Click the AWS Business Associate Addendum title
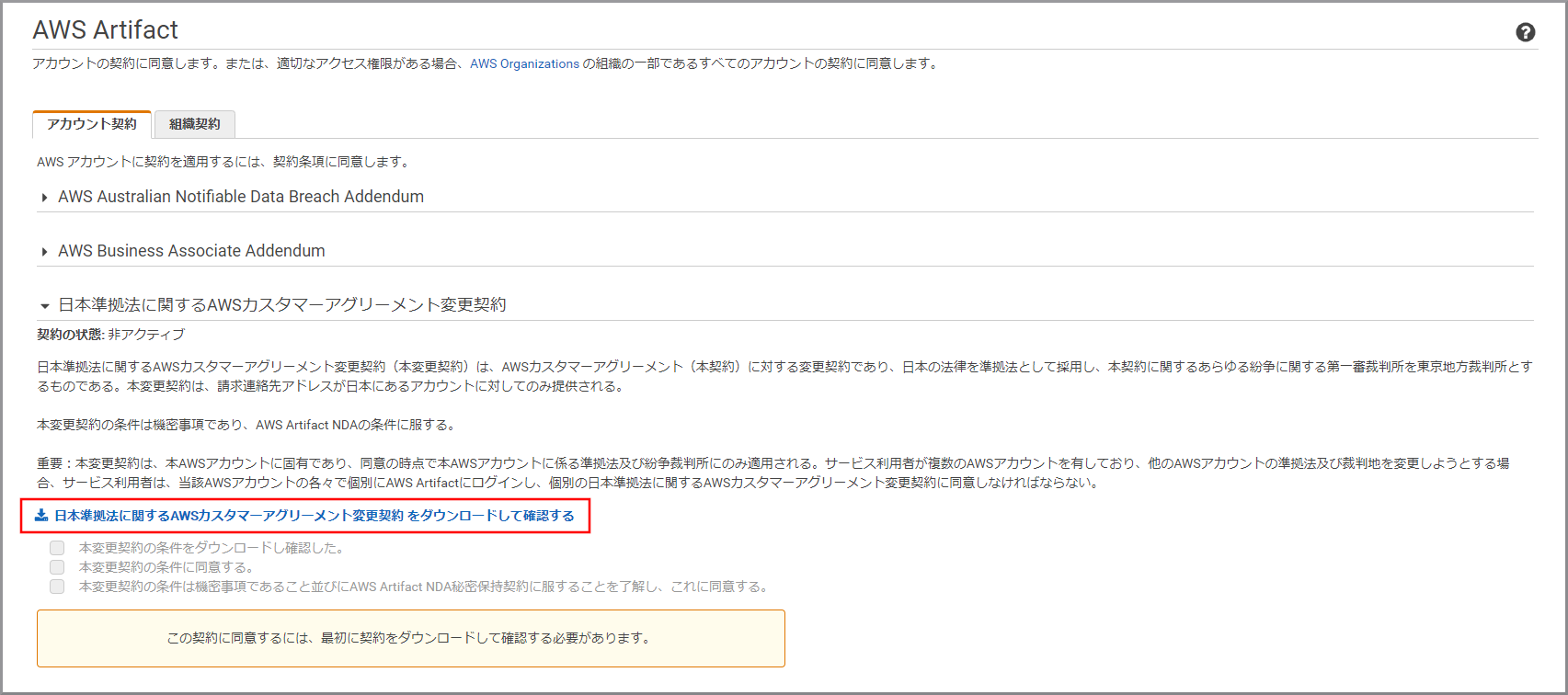 pos(191,251)
